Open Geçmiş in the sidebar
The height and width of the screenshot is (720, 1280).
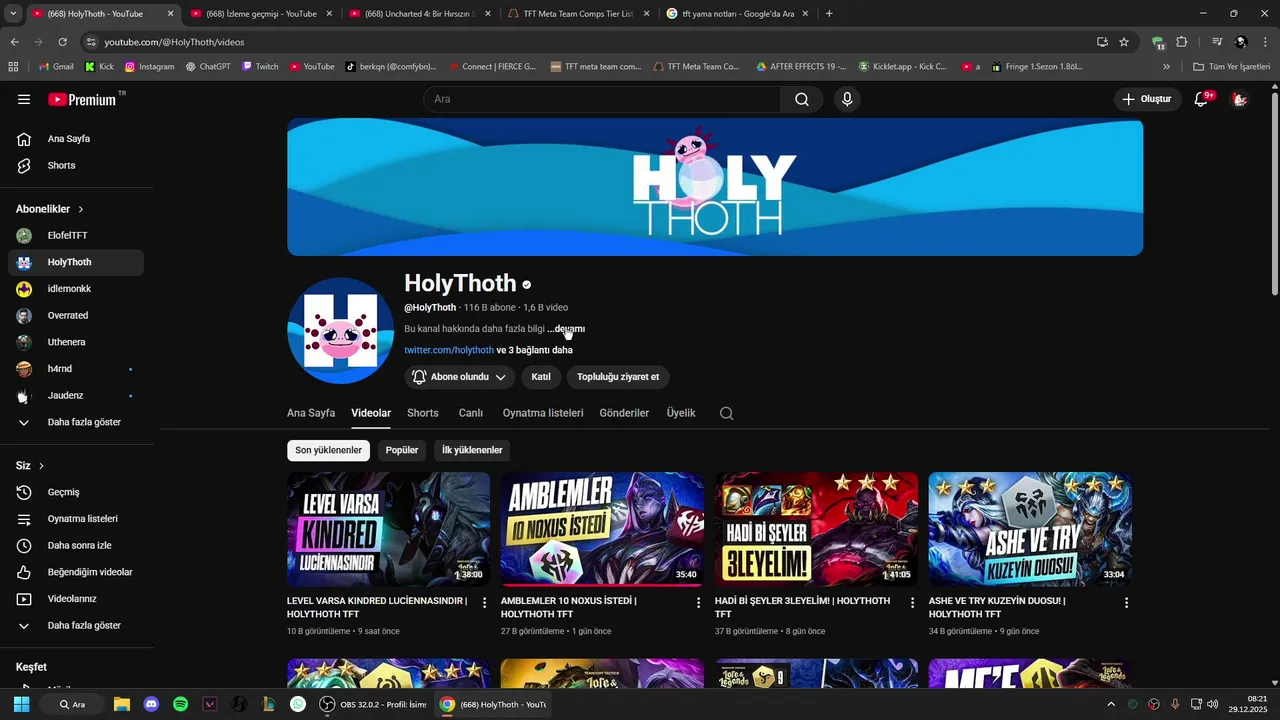coord(76,492)
